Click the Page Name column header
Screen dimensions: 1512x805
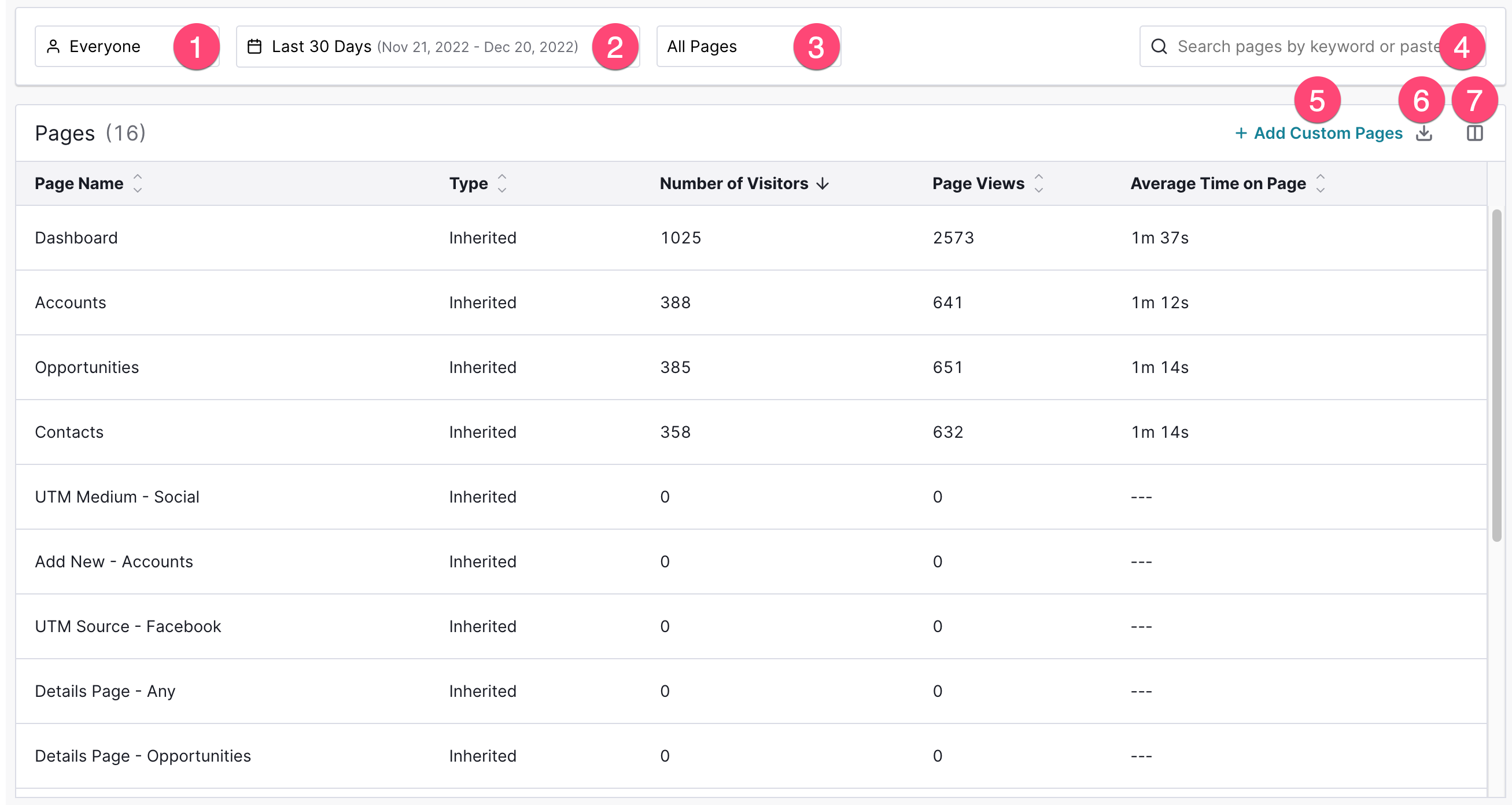click(x=79, y=184)
